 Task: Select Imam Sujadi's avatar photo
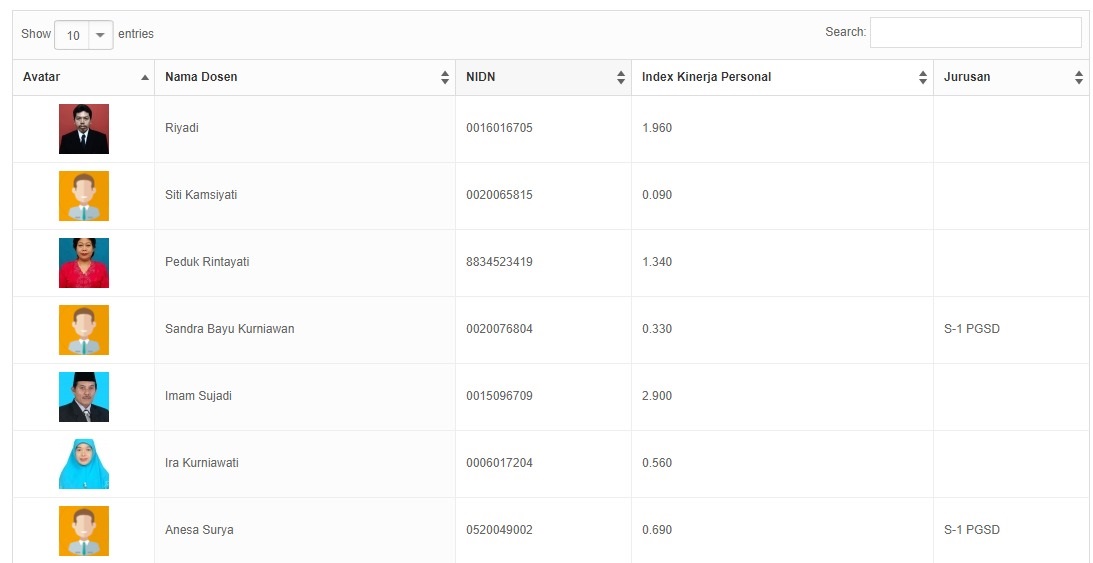coord(84,397)
